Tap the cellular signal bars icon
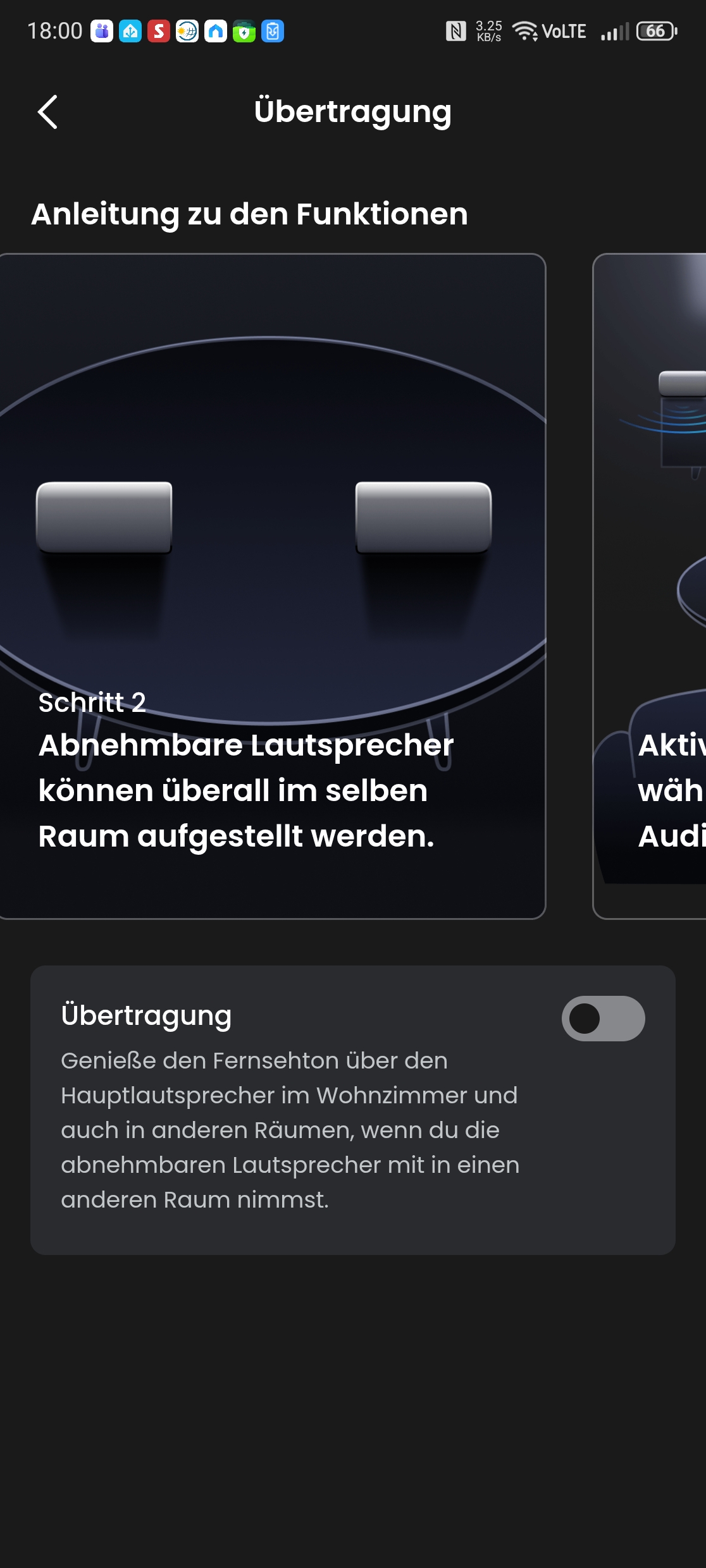This screenshot has width=706, height=1568. click(615, 31)
